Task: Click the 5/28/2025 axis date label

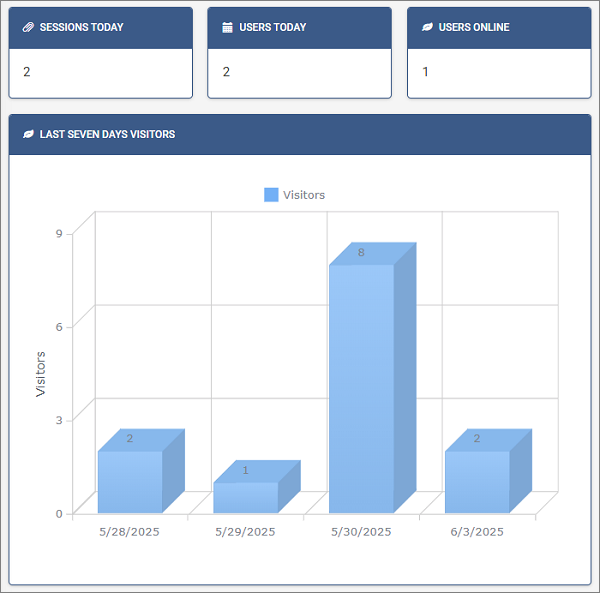Action: click(129, 532)
